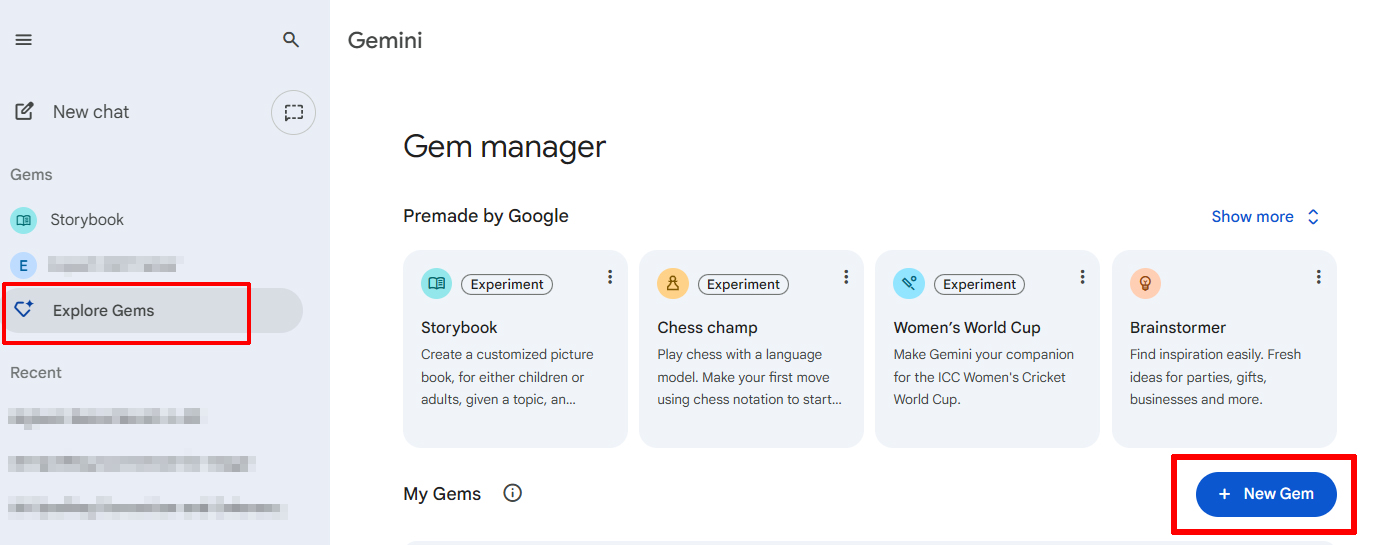Click the search magnifier icon

click(291, 40)
